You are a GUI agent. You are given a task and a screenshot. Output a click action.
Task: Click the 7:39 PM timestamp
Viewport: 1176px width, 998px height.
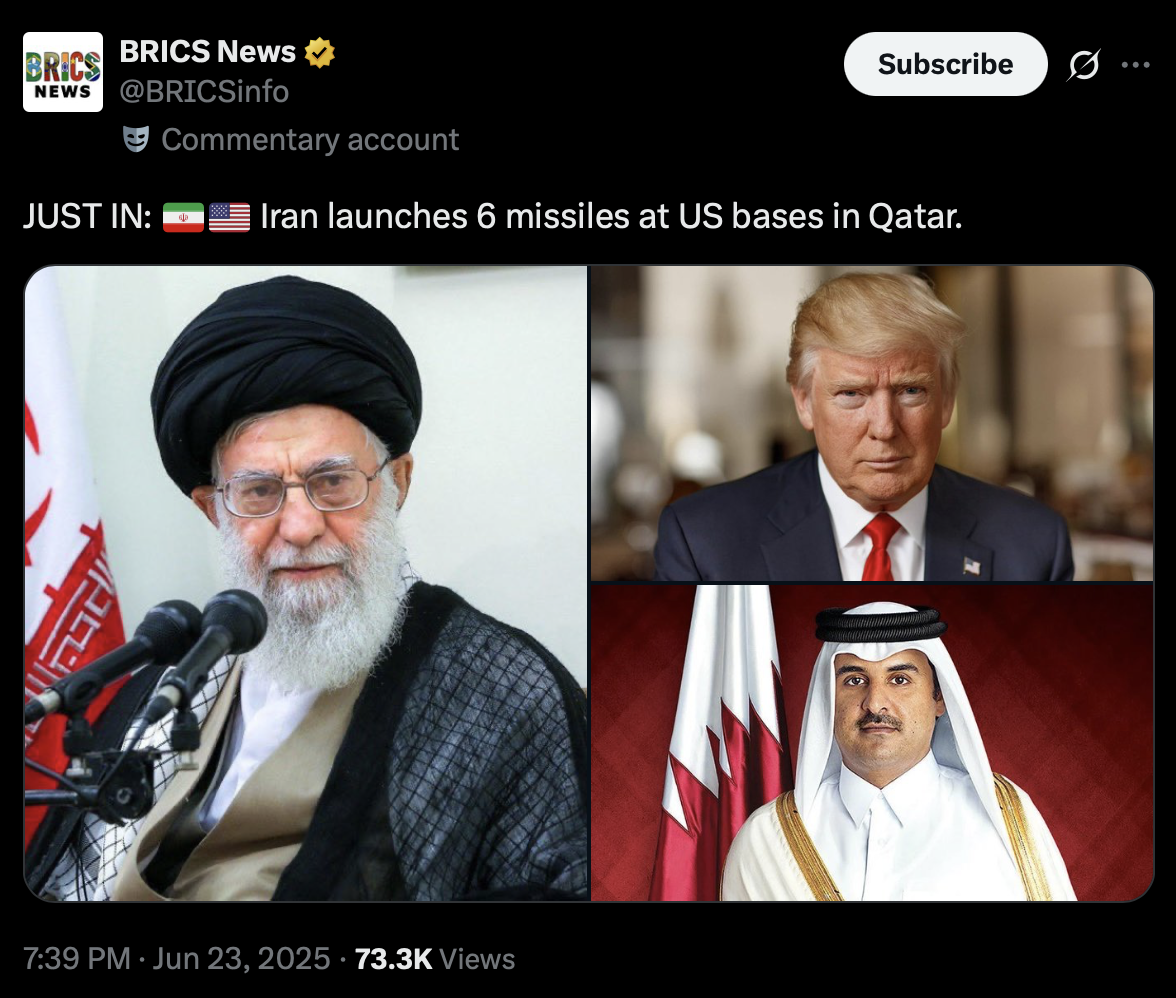[76, 959]
